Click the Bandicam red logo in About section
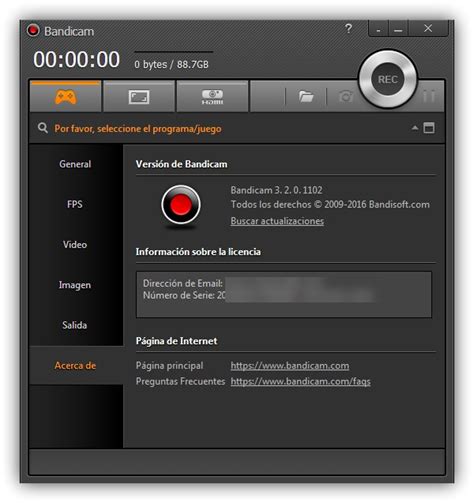The height and width of the screenshot is (503, 474). click(x=181, y=205)
